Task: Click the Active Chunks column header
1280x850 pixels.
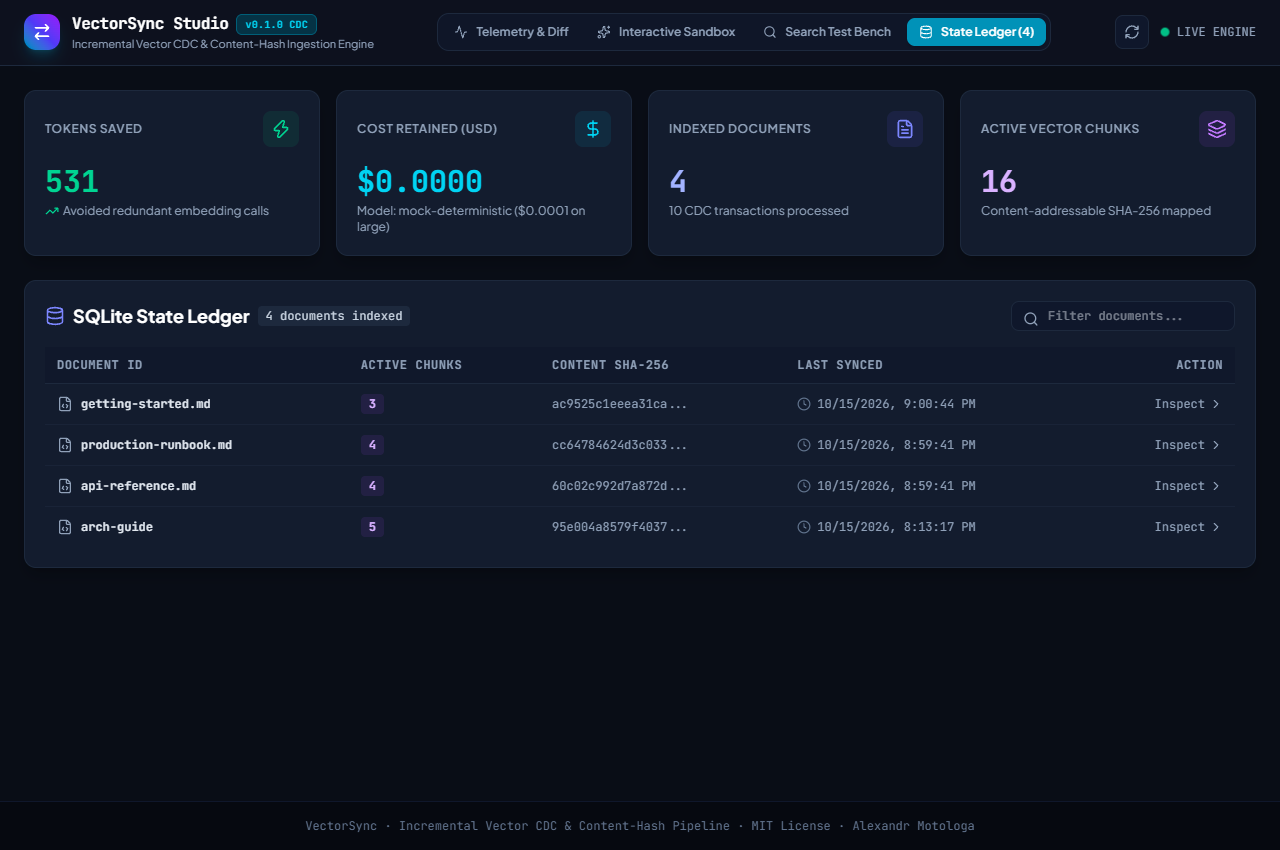Action: (x=411, y=365)
